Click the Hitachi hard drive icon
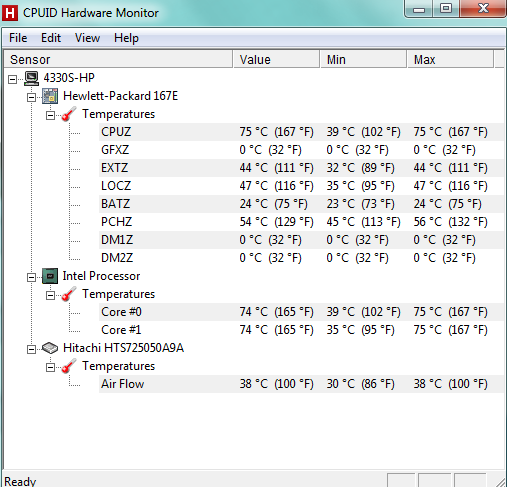The image size is (507, 487). click(x=50, y=348)
